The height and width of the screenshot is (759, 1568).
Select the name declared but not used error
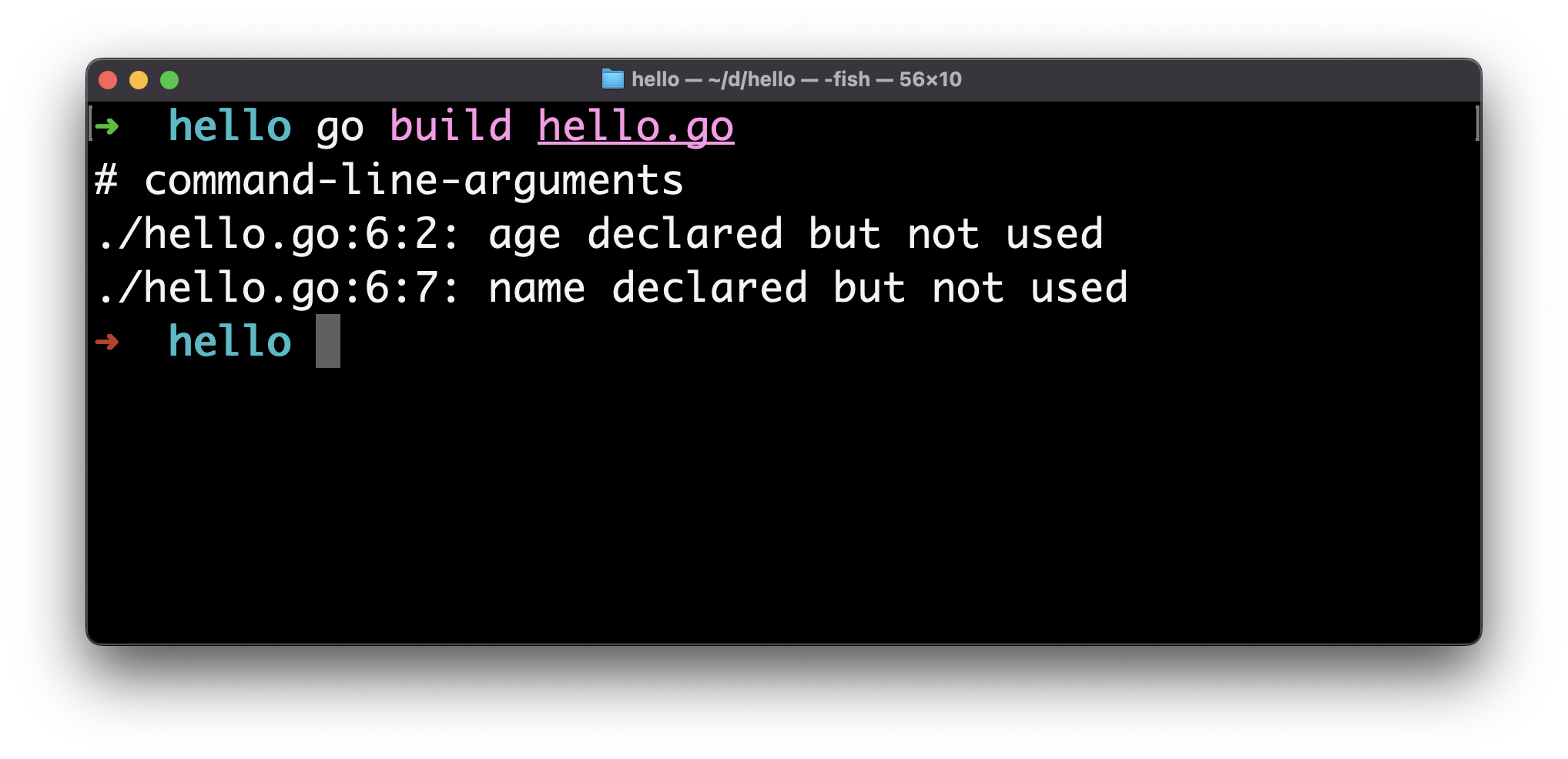coord(612,287)
